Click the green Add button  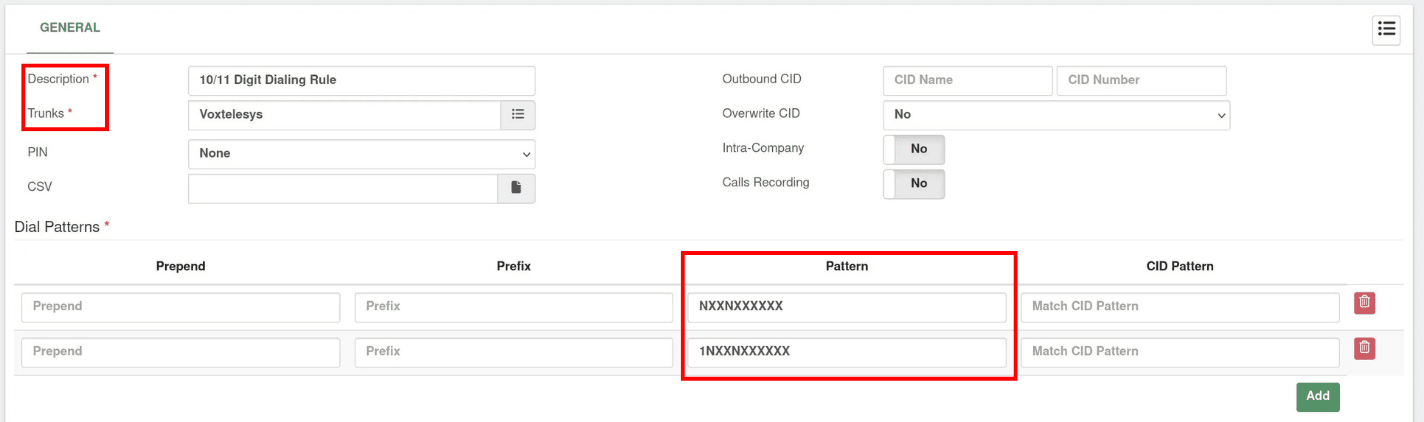[x=1318, y=396]
